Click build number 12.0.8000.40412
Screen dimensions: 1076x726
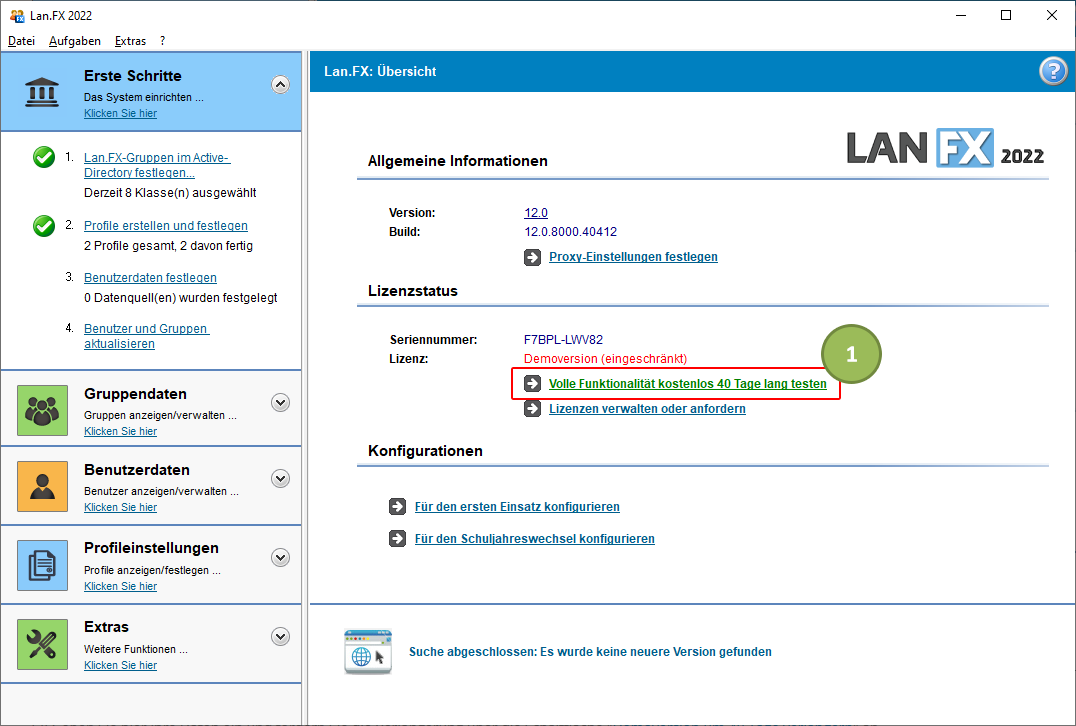tap(570, 232)
